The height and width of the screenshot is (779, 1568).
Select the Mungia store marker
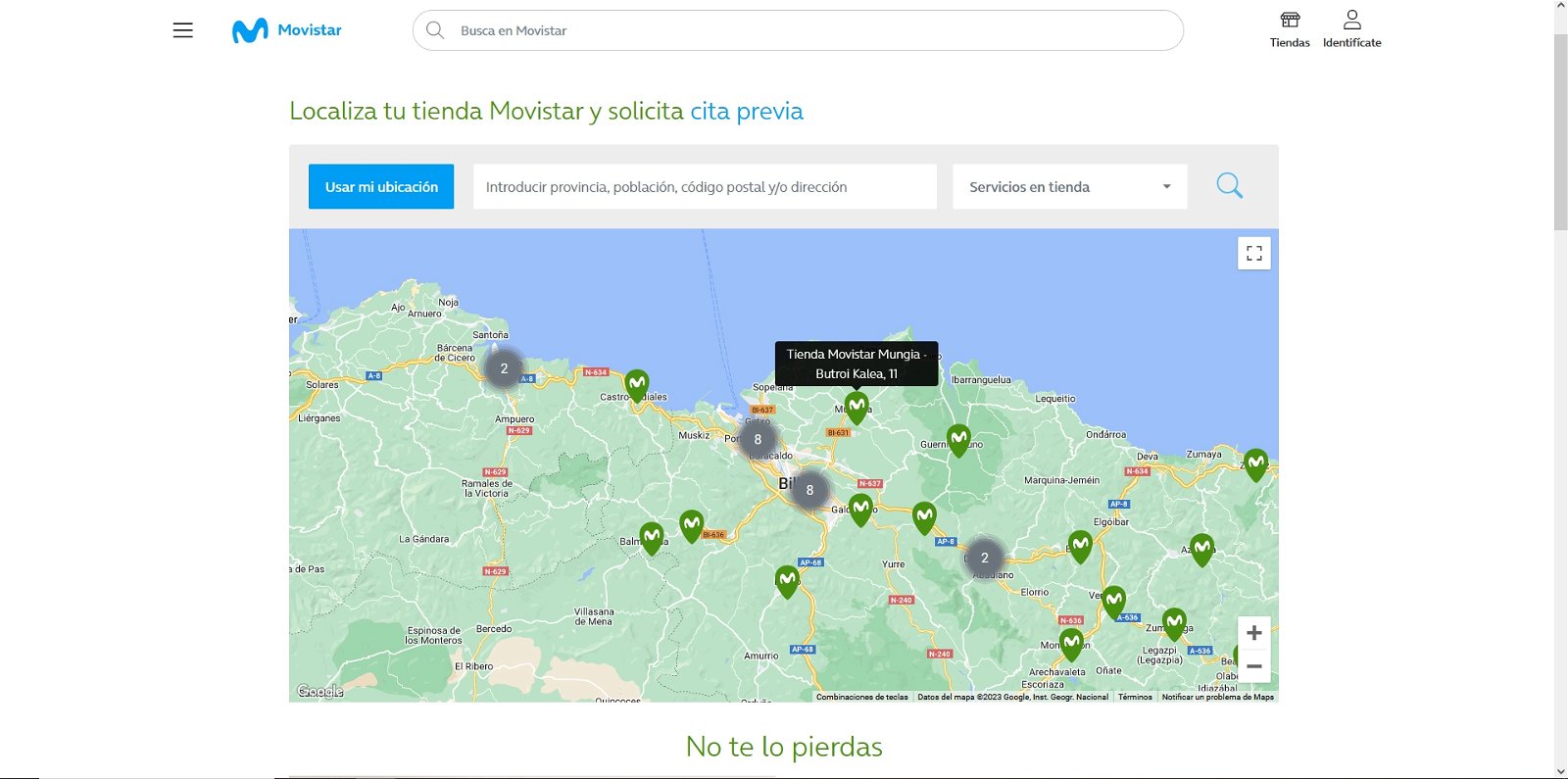857,406
